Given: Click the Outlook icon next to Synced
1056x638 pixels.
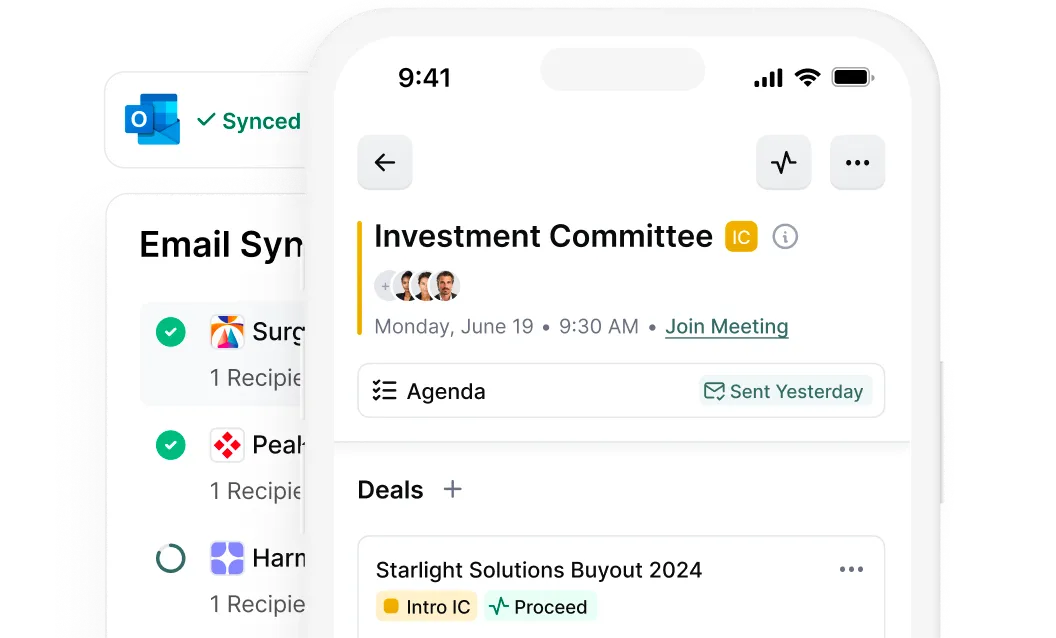Looking at the screenshot, I should click(x=151, y=120).
